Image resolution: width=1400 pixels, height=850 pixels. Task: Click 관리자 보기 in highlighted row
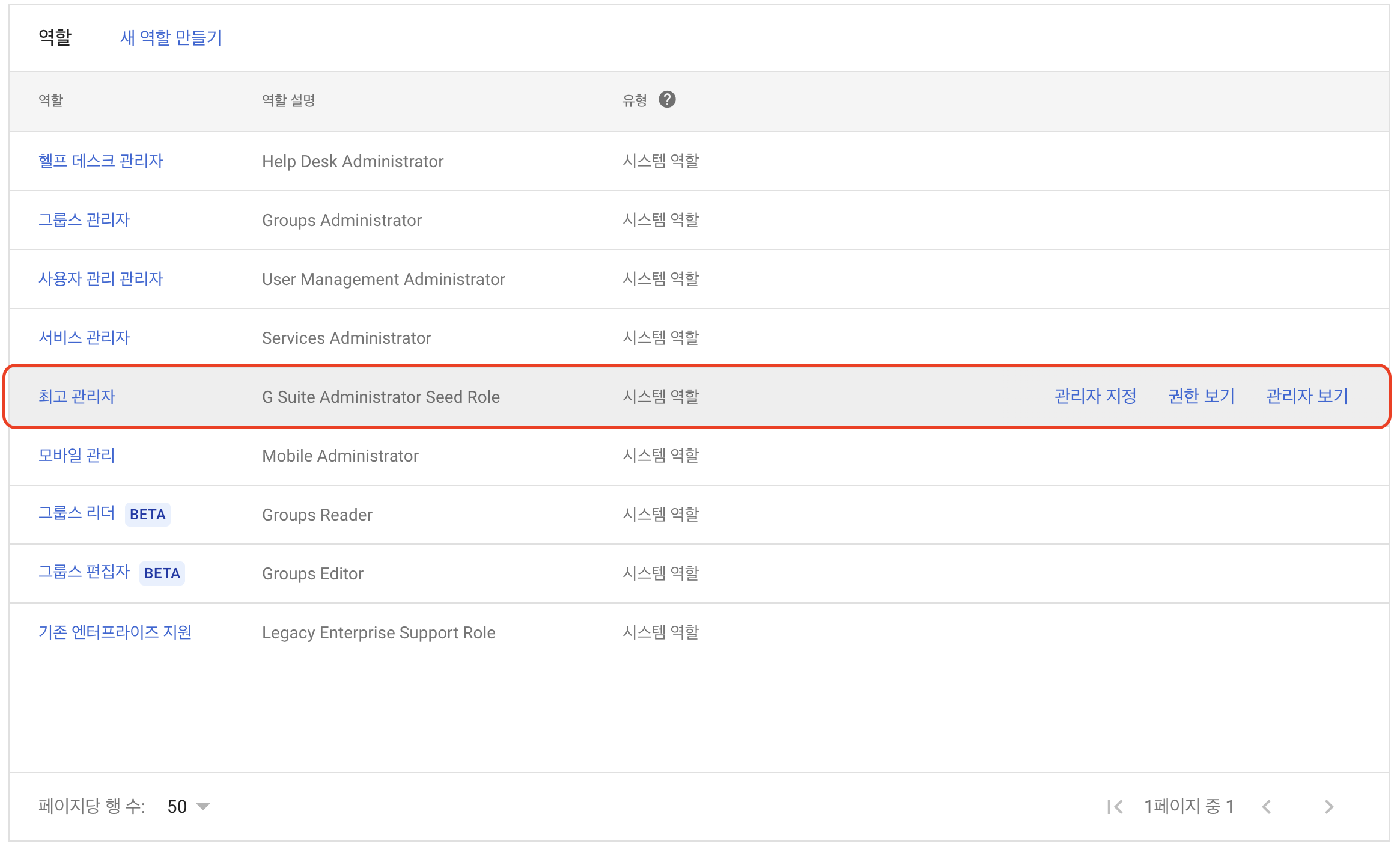coord(1306,396)
